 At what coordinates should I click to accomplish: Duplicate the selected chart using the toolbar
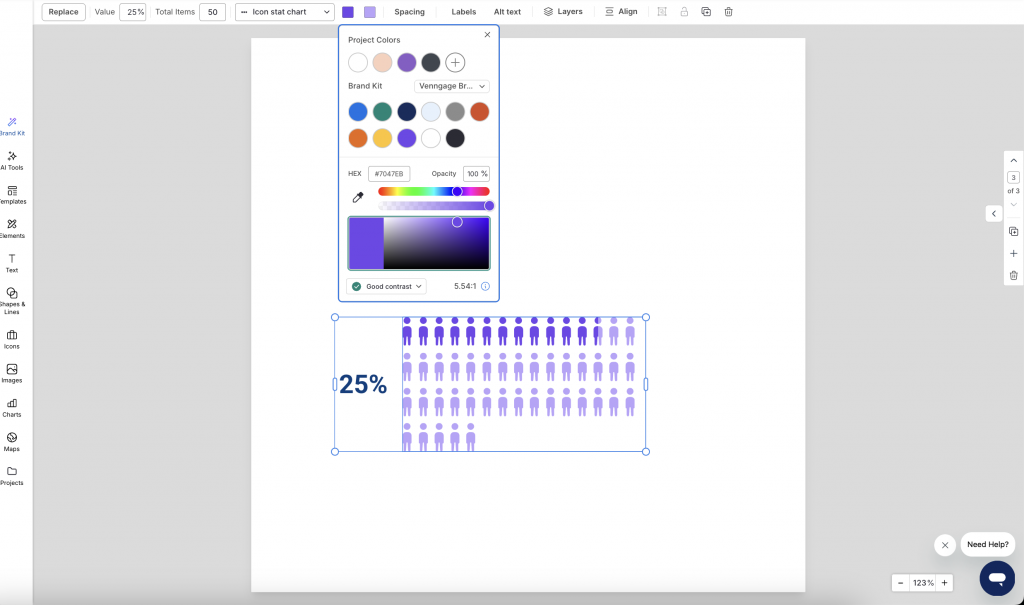(x=705, y=11)
